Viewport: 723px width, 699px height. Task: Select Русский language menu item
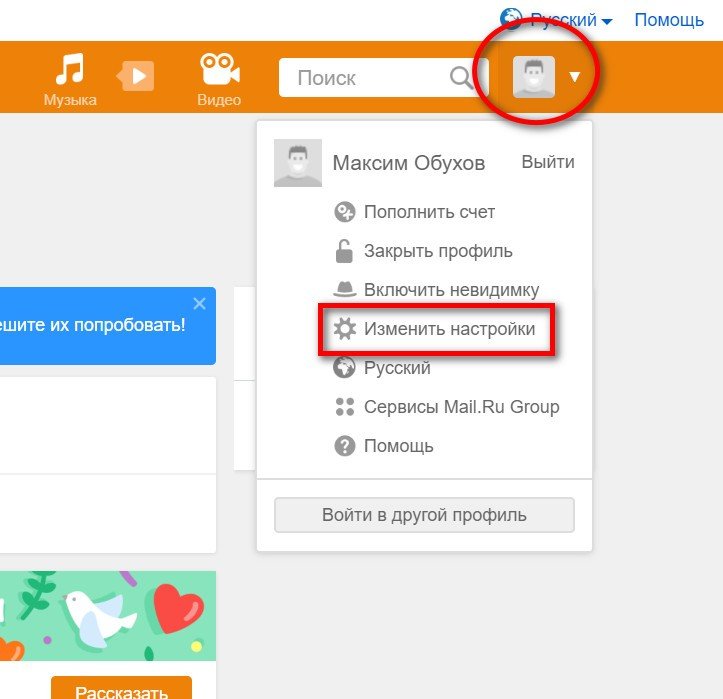pyautogui.click(x=397, y=368)
